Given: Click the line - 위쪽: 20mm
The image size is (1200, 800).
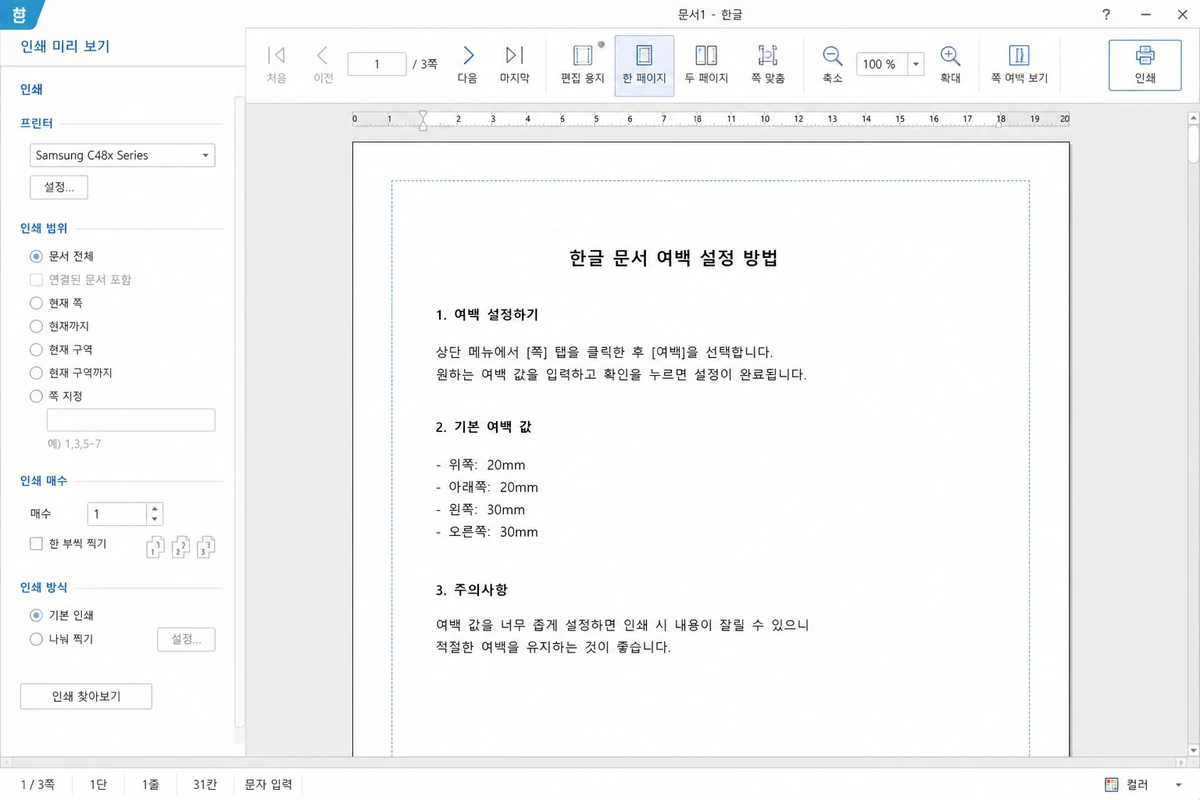Looking at the screenshot, I should (x=480, y=465).
